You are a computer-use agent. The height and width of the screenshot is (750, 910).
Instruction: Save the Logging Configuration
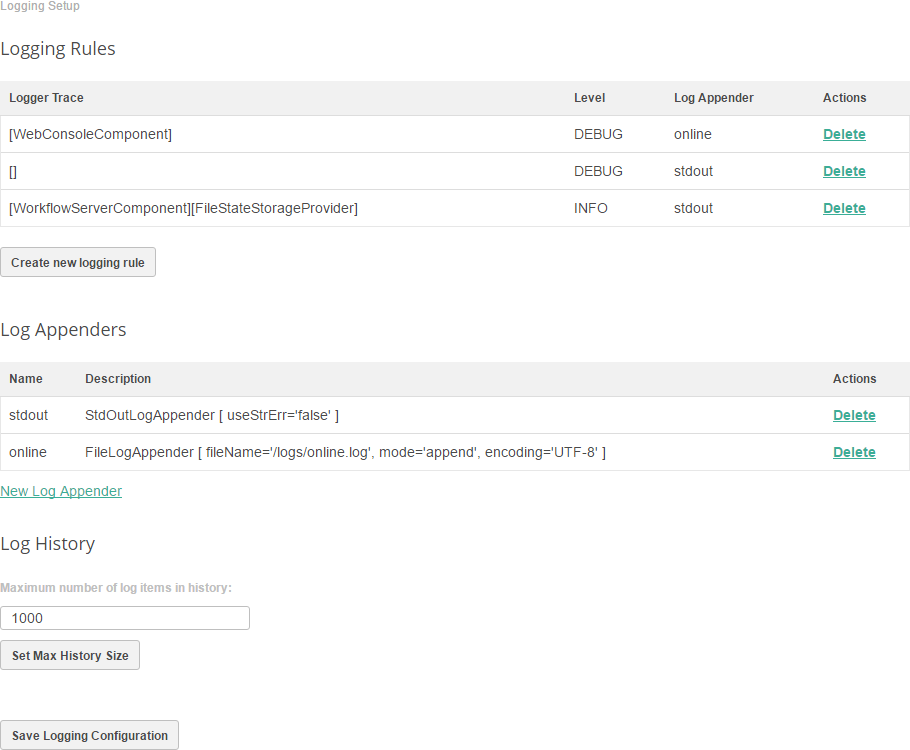tap(90, 735)
